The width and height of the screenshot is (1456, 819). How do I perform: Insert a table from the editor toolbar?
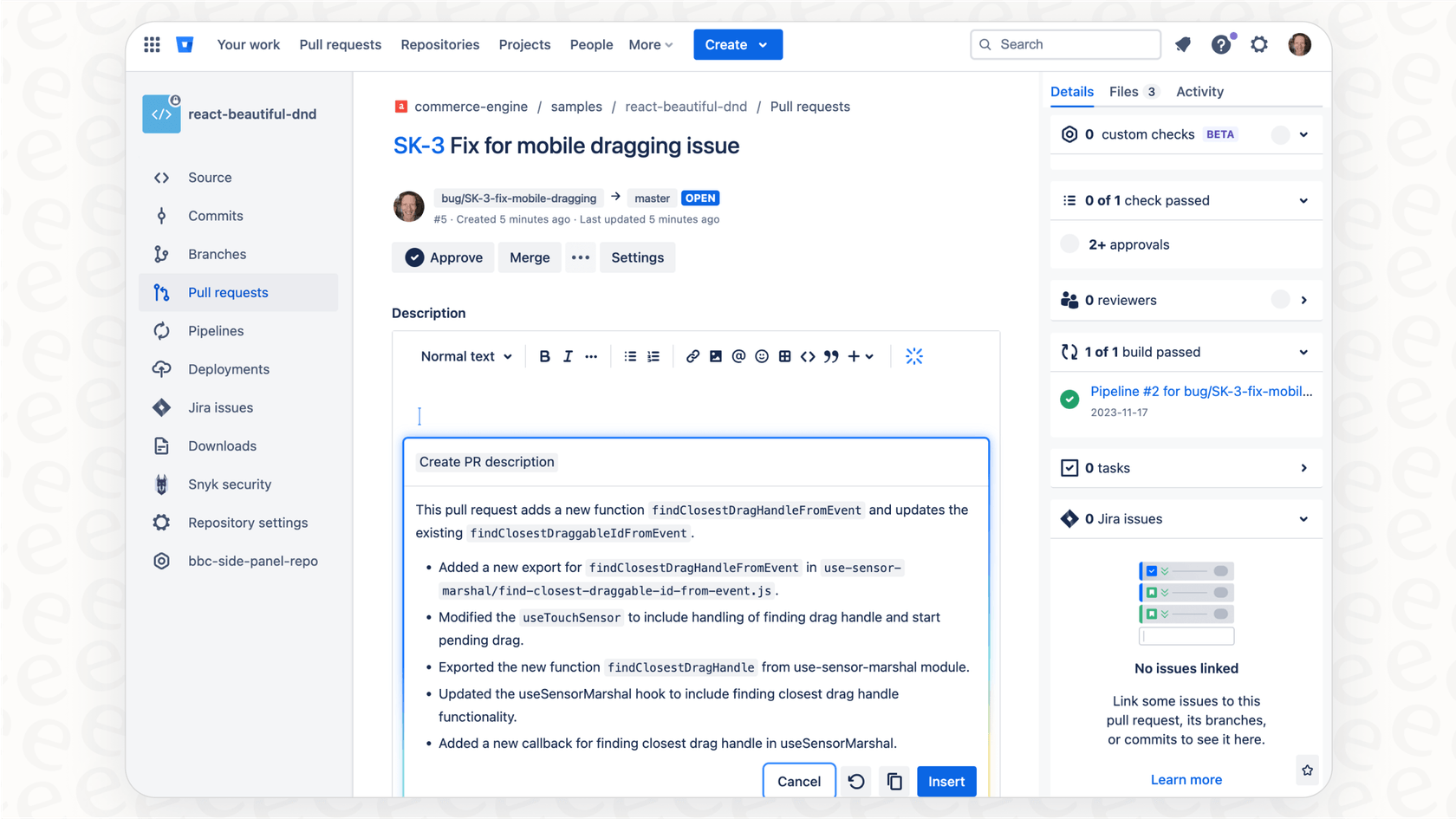784,355
